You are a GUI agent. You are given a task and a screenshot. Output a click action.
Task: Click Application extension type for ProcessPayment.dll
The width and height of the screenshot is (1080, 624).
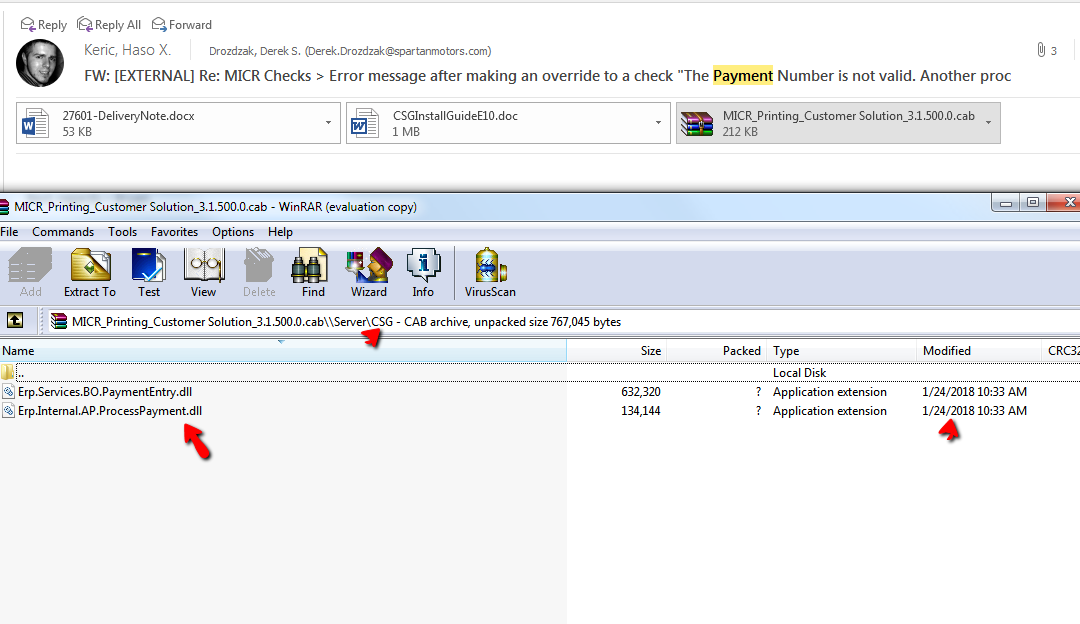click(x=829, y=411)
